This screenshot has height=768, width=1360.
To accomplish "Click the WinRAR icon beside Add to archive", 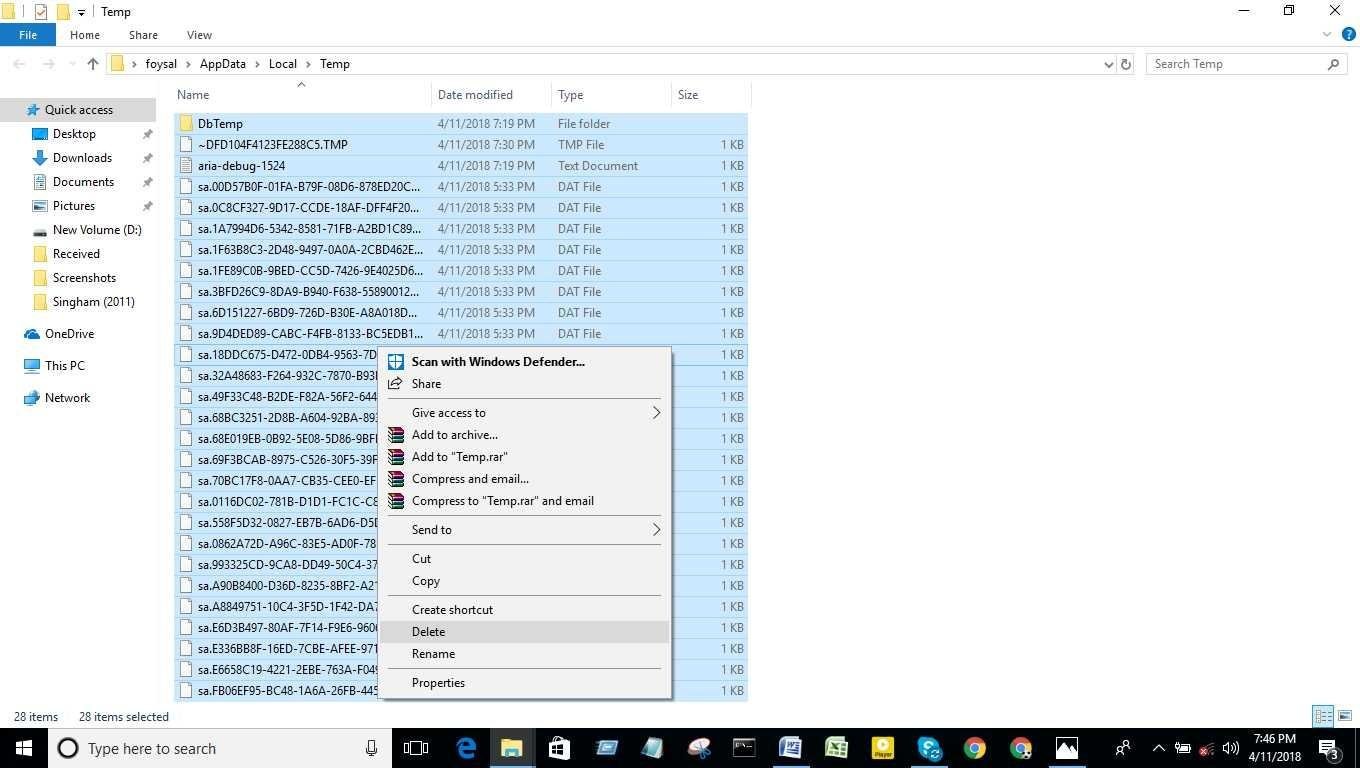I will 396,435.
